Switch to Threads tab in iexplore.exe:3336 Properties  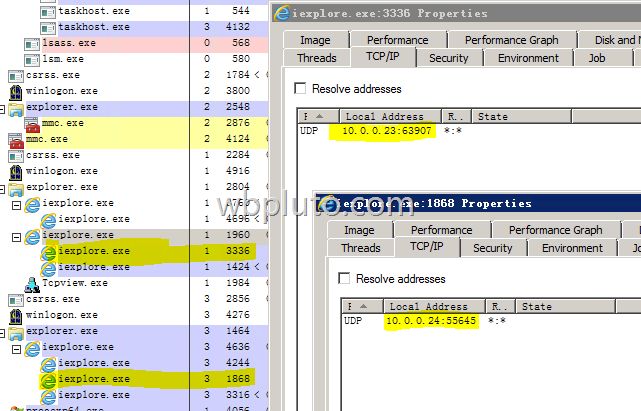pos(317,58)
